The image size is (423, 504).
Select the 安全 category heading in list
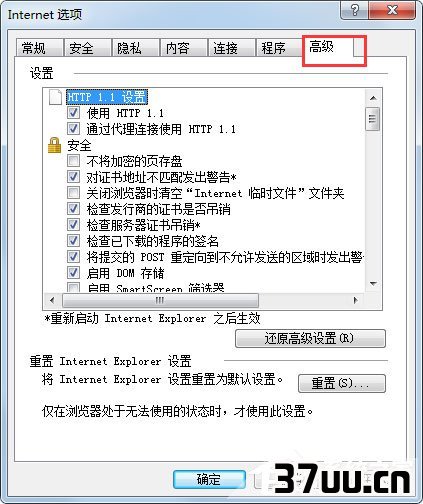[79, 145]
